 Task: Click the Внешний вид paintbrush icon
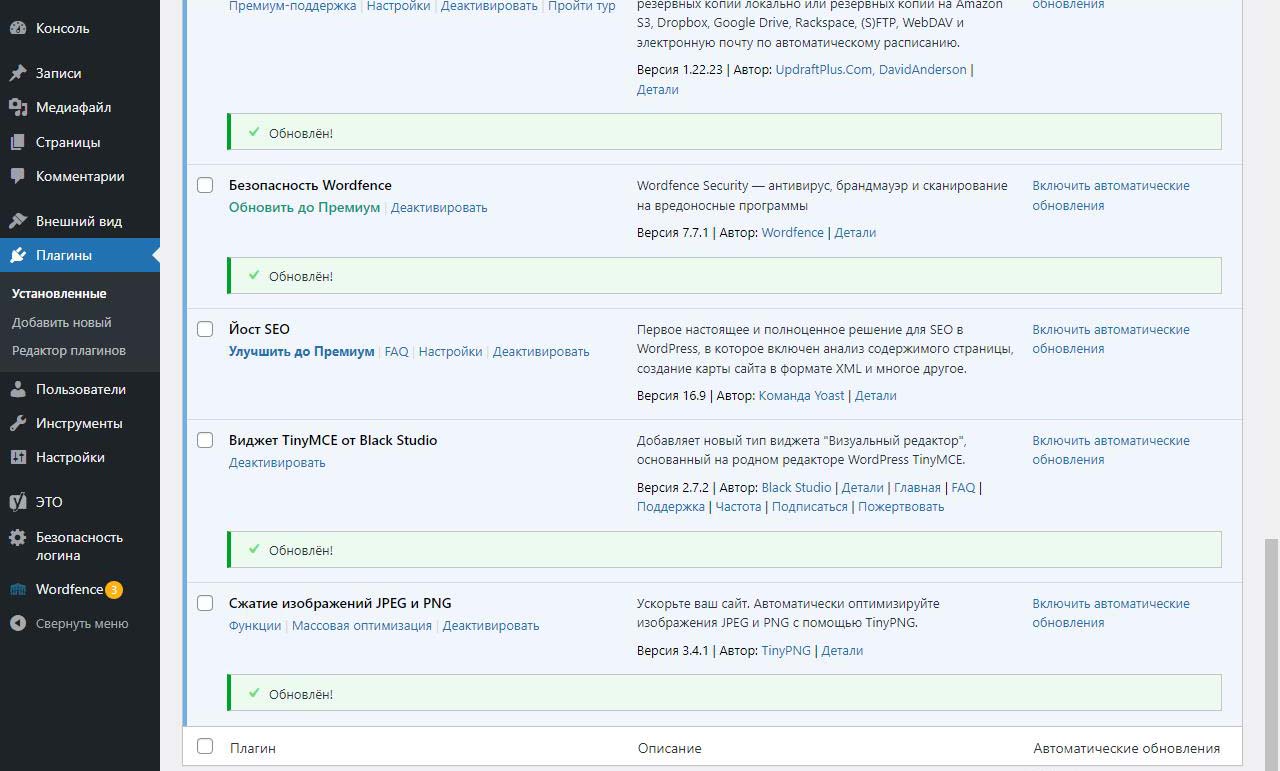point(18,221)
